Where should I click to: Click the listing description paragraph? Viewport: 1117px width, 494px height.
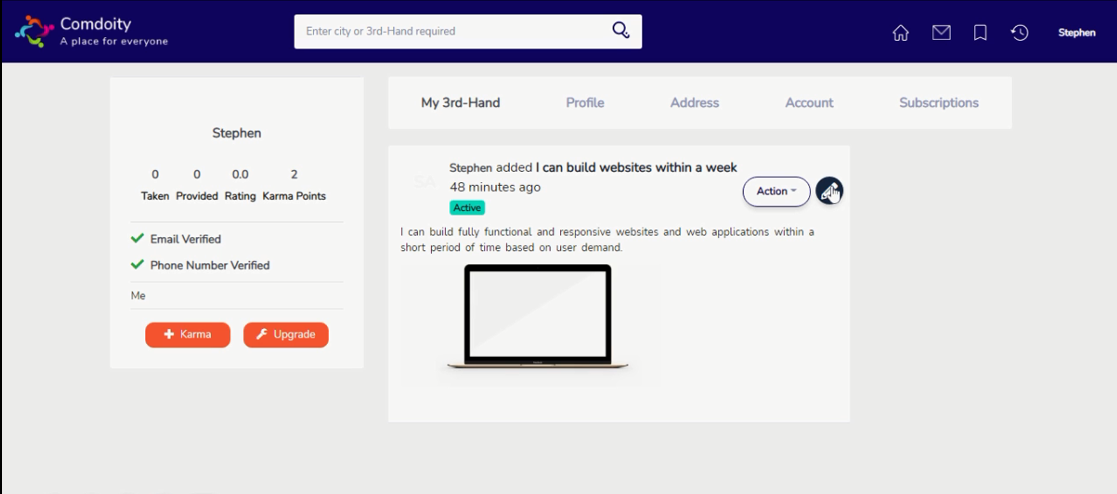click(607, 240)
